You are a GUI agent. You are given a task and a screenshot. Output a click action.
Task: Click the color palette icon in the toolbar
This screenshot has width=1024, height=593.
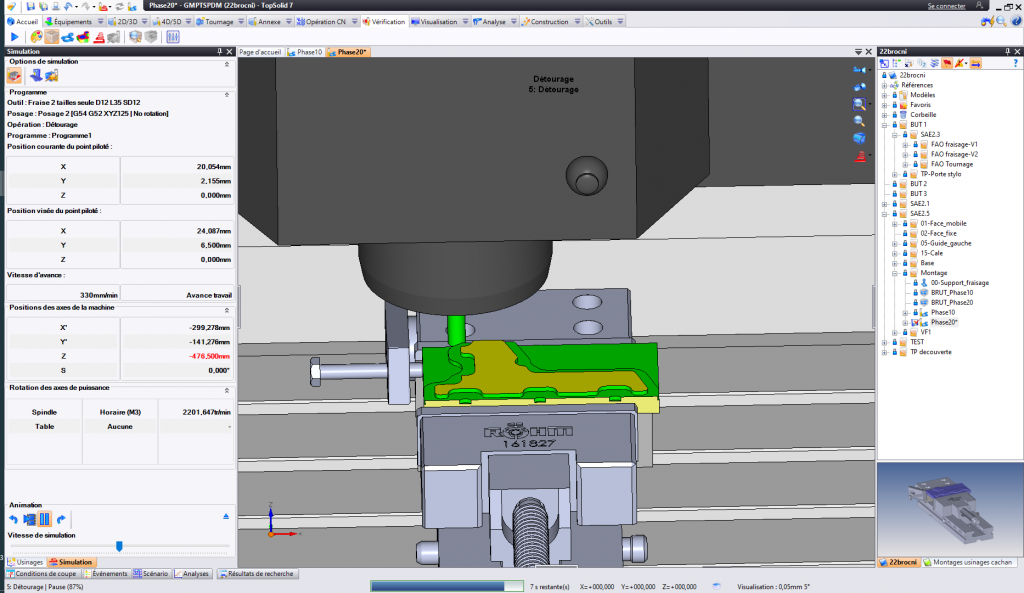36,37
